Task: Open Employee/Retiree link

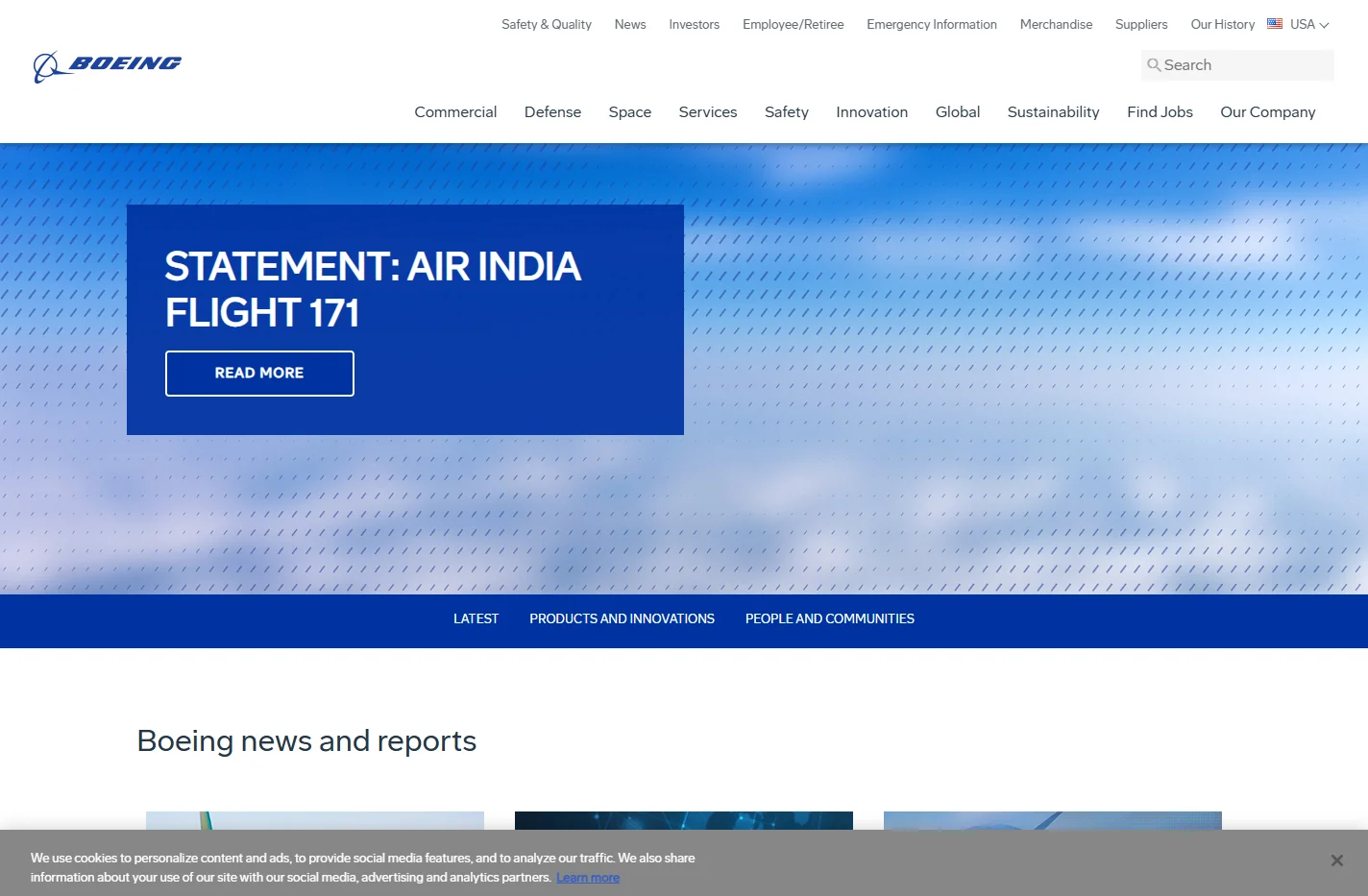Action: 794,24
